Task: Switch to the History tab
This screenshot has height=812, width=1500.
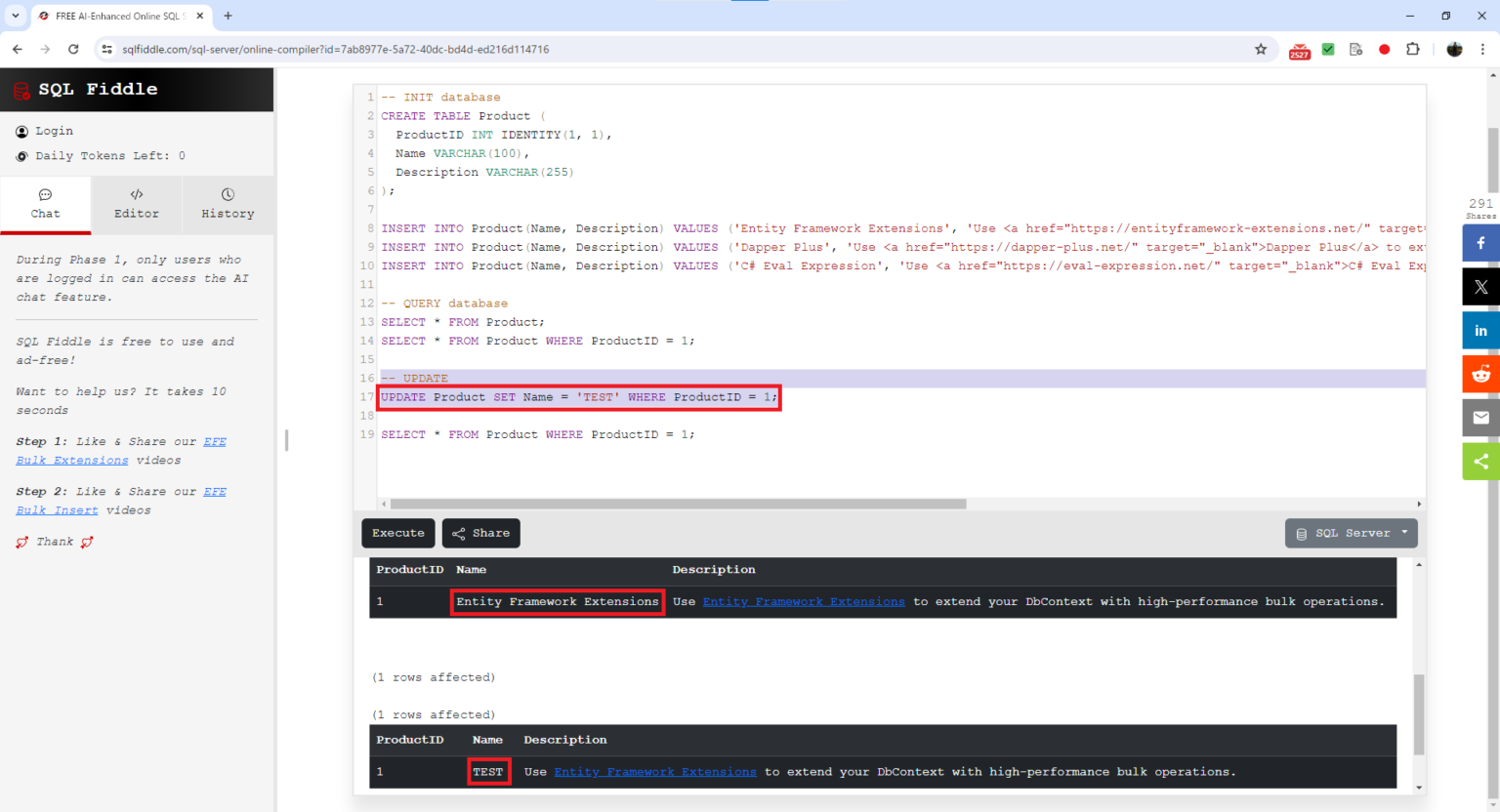Action: tap(228, 205)
